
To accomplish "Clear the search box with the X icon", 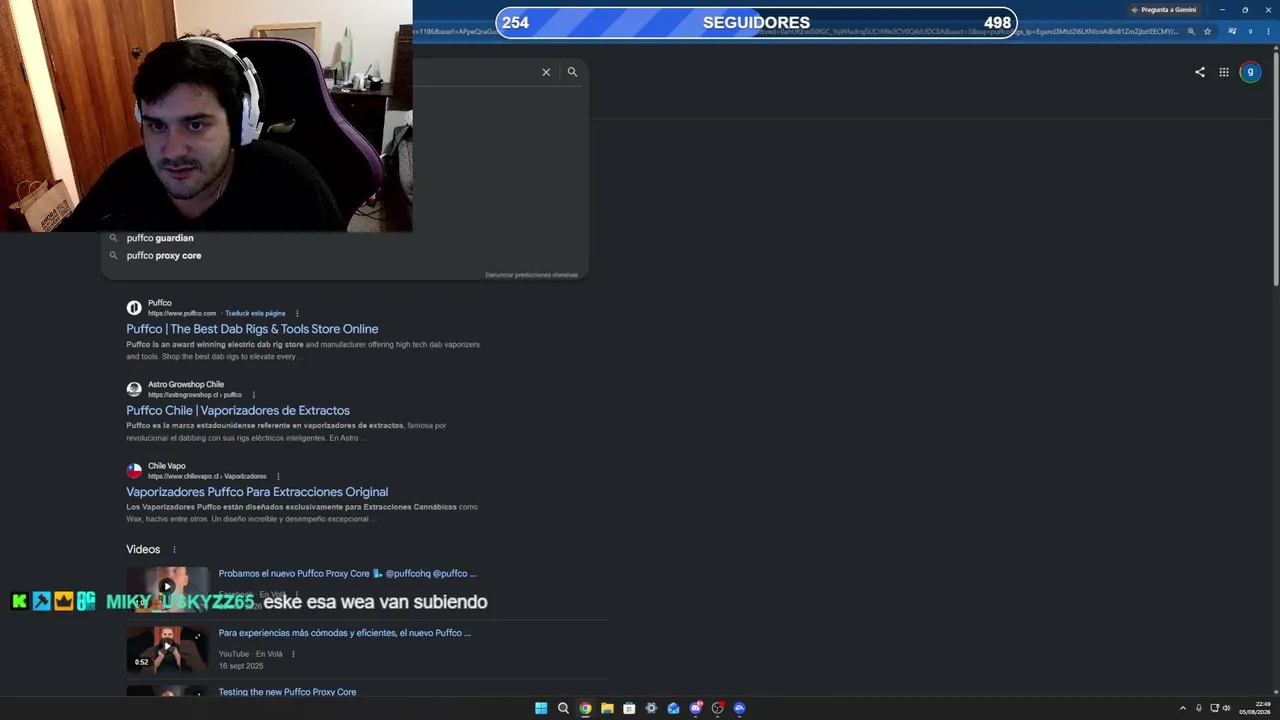I will pyautogui.click(x=546, y=72).
